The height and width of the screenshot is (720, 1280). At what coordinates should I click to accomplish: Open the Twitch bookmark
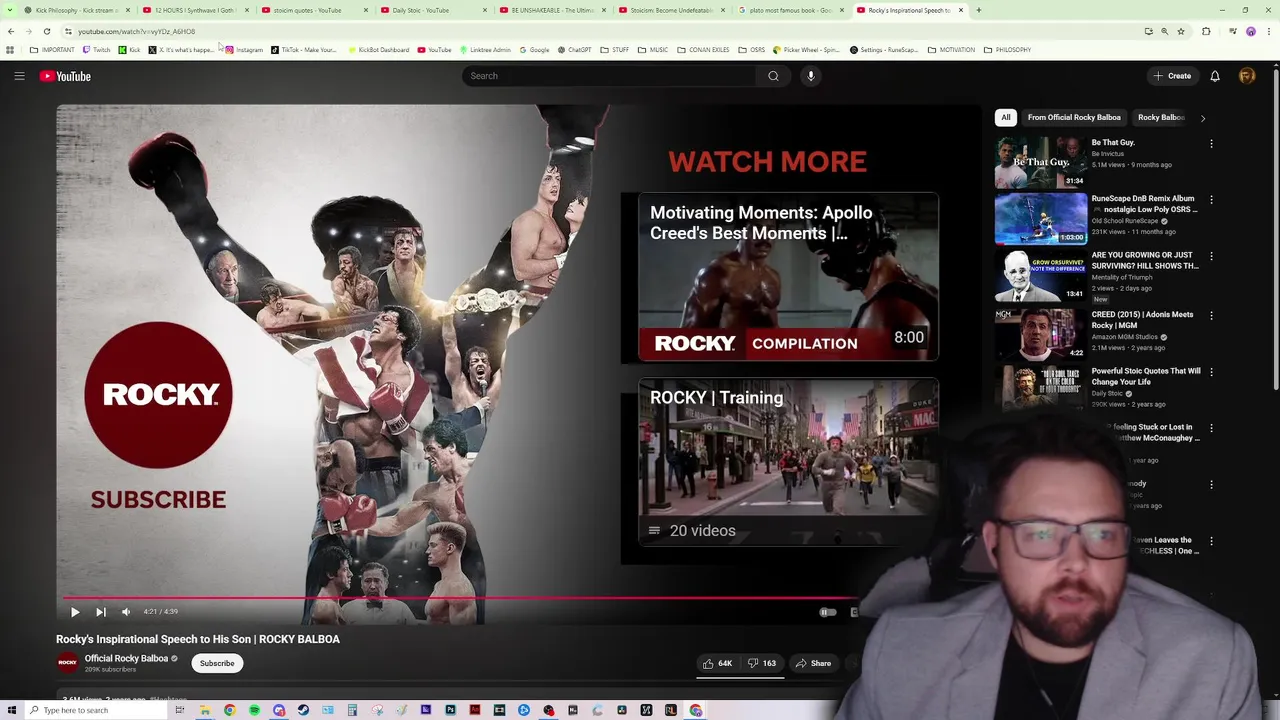(96, 50)
